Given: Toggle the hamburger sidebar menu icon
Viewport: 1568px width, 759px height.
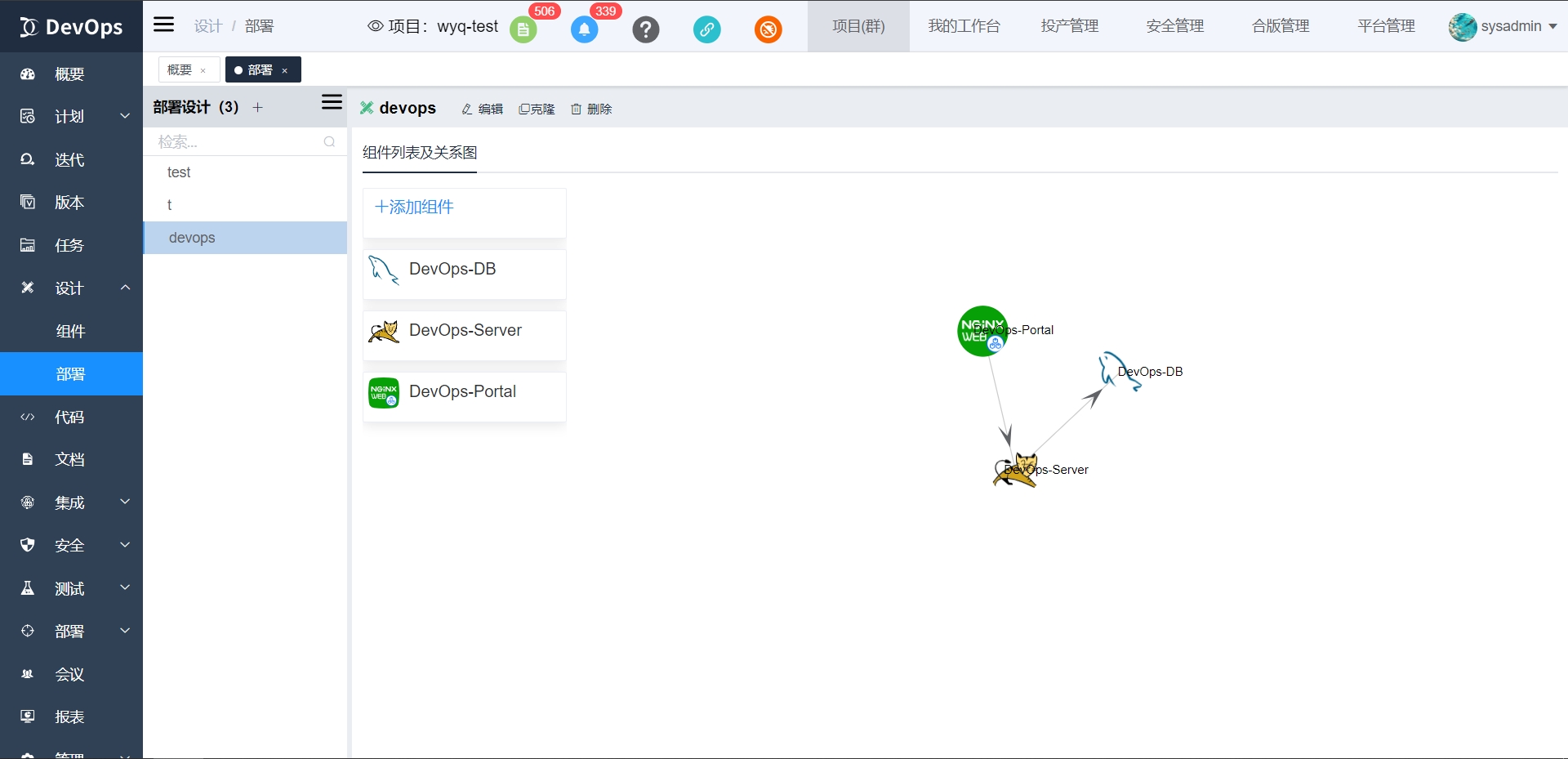Looking at the screenshot, I should 164,25.
